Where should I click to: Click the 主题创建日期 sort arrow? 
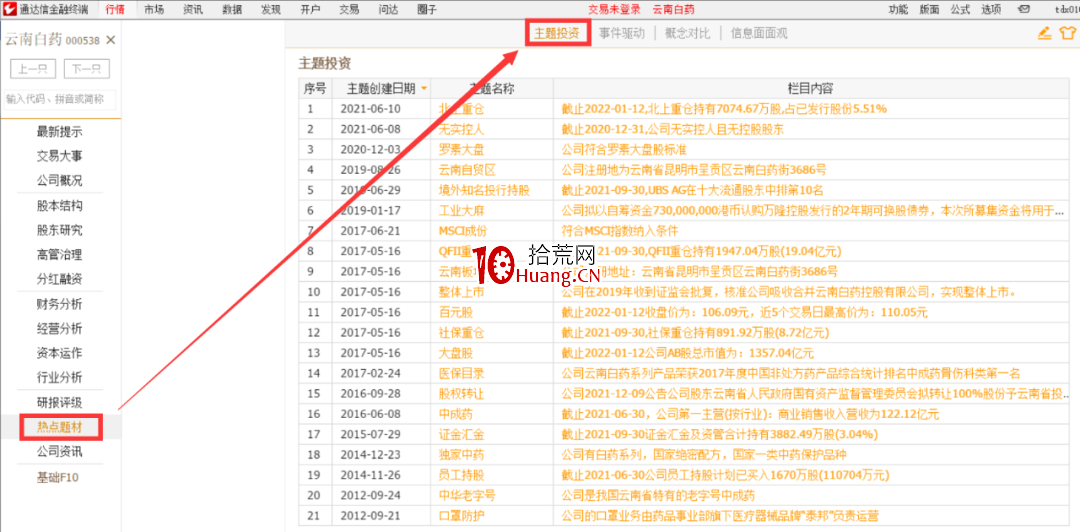click(424, 89)
